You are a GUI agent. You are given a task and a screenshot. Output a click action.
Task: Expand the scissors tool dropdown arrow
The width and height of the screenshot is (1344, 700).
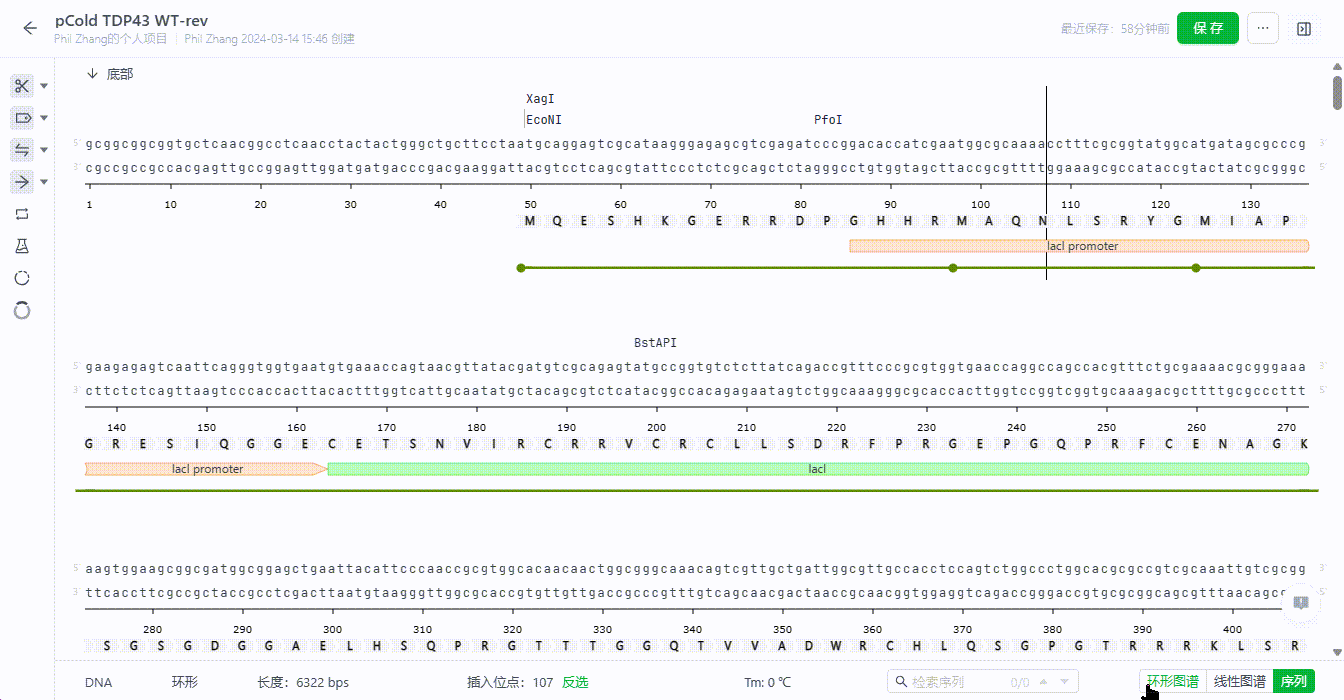point(44,87)
